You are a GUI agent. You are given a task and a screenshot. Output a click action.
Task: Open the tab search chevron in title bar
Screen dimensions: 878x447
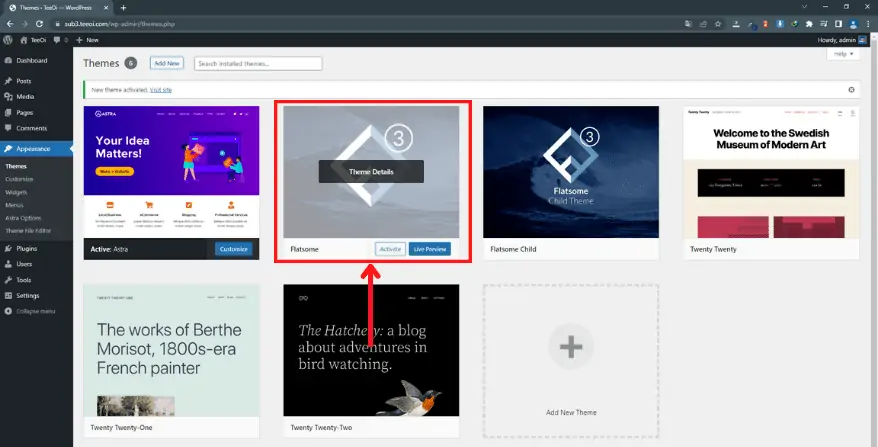(x=804, y=7)
